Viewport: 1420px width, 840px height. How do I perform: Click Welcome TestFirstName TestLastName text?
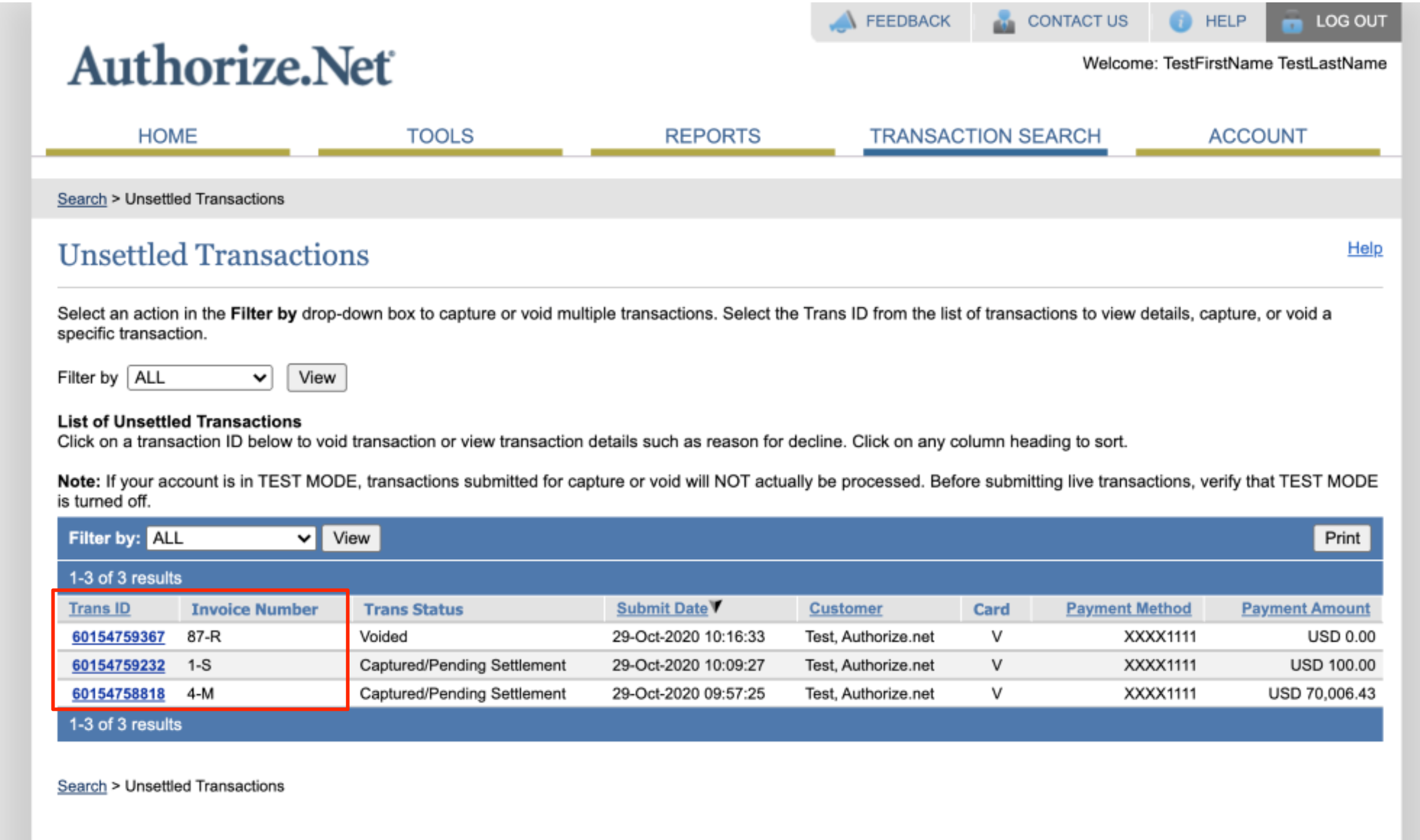click(x=1234, y=63)
